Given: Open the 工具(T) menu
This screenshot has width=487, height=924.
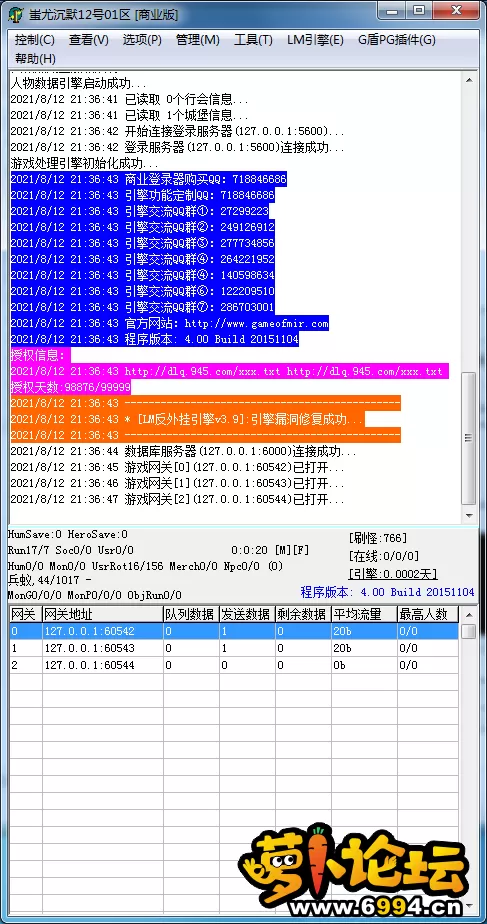Looking at the screenshot, I should click(x=254, y=40).
